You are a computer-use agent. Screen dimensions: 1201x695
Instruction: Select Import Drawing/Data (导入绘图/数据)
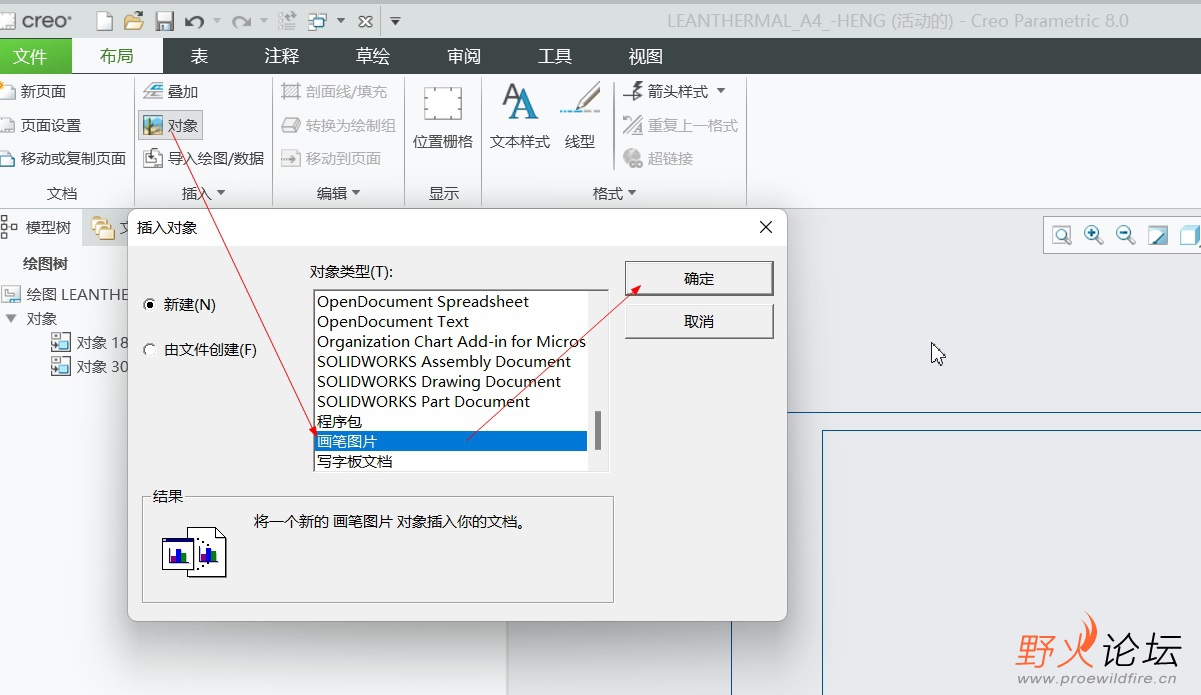tap(203, 158)
